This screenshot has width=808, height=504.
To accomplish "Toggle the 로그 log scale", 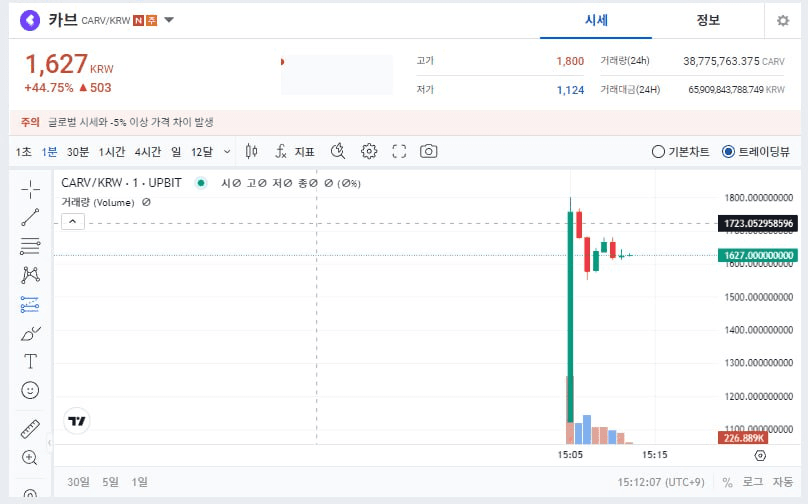I will tap(752, 482).
